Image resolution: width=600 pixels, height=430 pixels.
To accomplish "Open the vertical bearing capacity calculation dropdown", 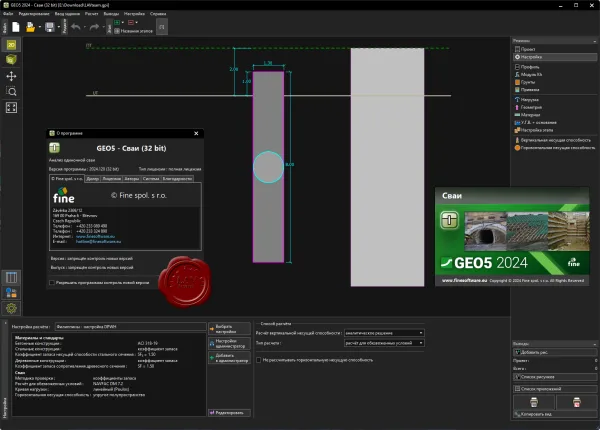I will coord(384,333).
